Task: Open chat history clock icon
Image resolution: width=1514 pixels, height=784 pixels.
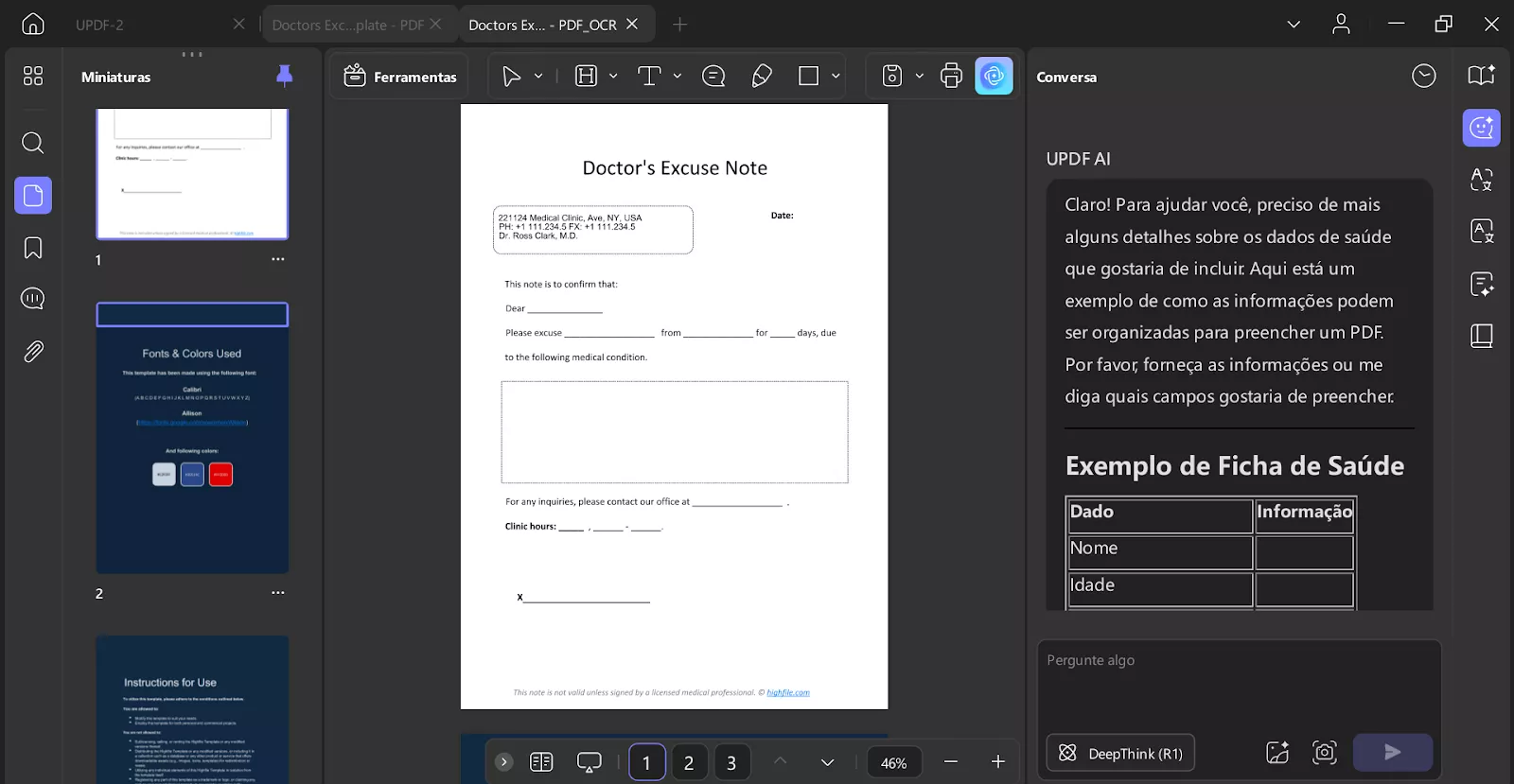Action: 1424,76
